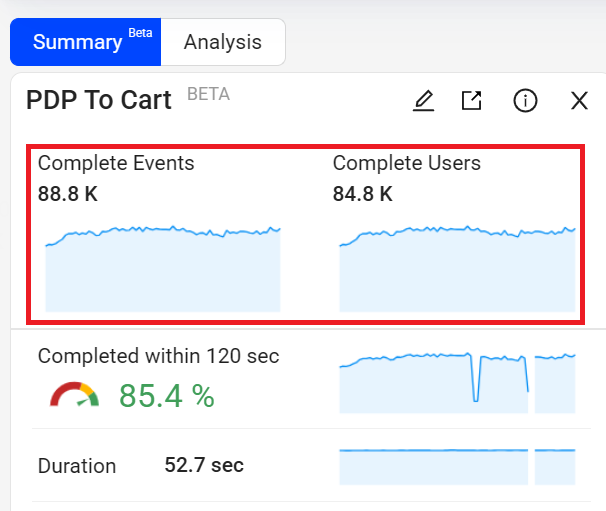
Task: Close the PDP To Cart panel
Action: click(579, 100)
